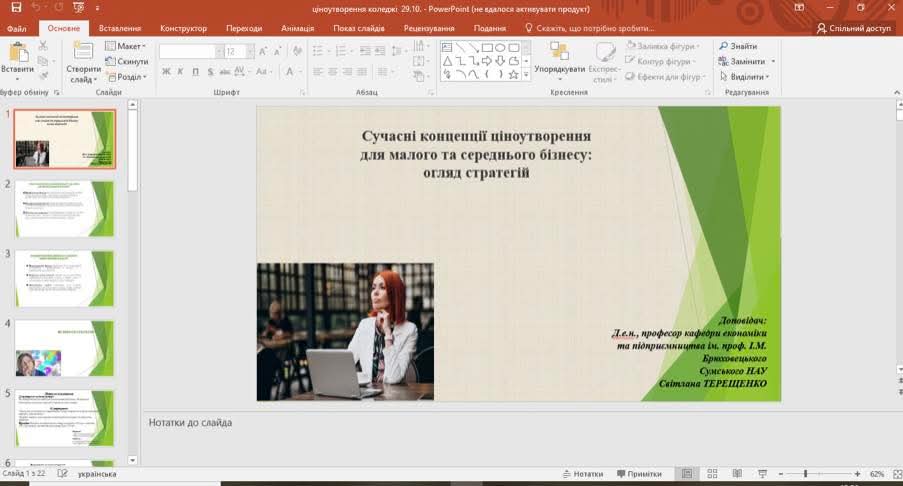This screenshot has height=486, width=903.
Task: Click the Arrange (Упорядкувати) icon
Action: (x=559, y=50)
